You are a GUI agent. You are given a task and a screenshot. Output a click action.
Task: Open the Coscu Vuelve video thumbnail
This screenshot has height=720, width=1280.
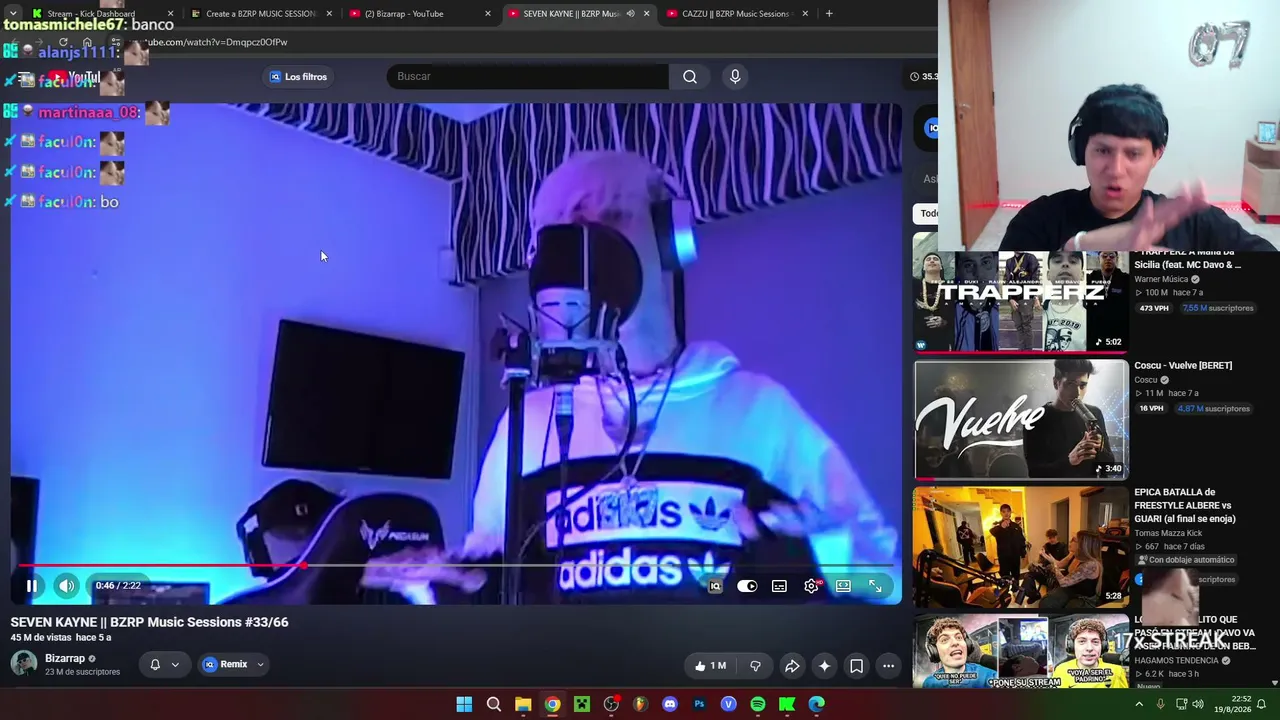(x=1021, y=420)
